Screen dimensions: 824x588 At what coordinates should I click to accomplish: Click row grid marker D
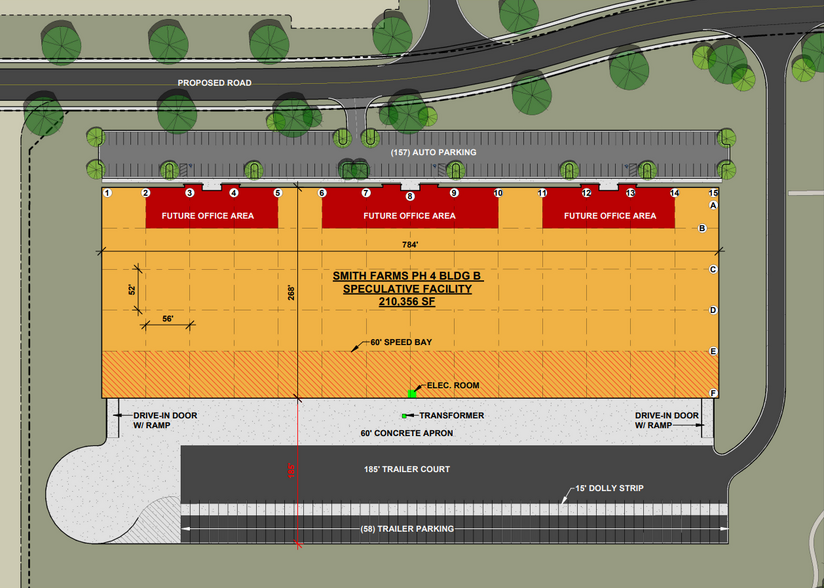point(713,311)
